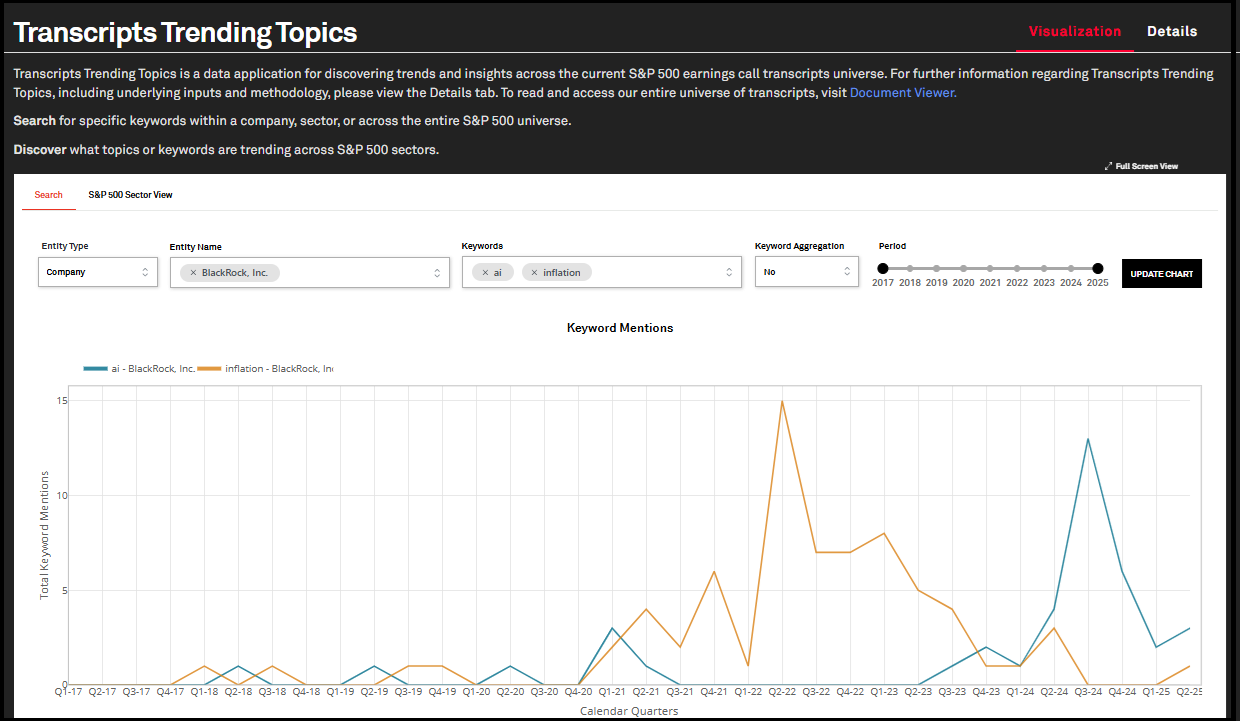Click the 2017 start handle on Period slider
The image size is (1240, 721).
tap(882, 268)
